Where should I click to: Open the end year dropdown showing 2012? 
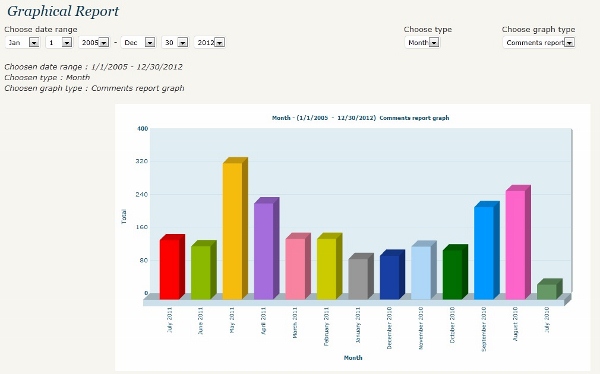coord(210,42)
